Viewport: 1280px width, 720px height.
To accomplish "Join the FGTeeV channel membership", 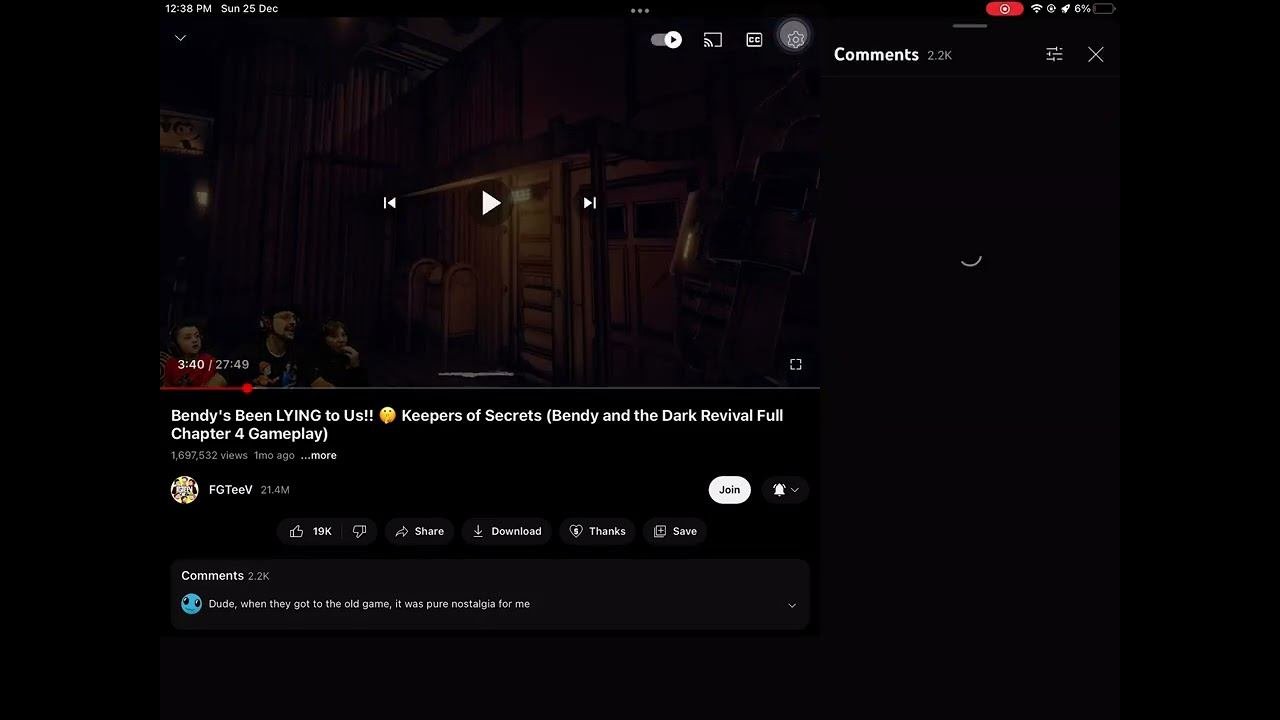I will 730,490.
